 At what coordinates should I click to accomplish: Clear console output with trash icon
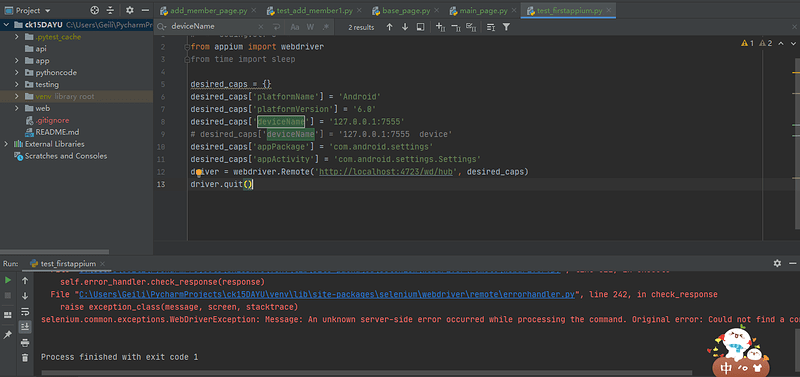[x=24, y=358]
